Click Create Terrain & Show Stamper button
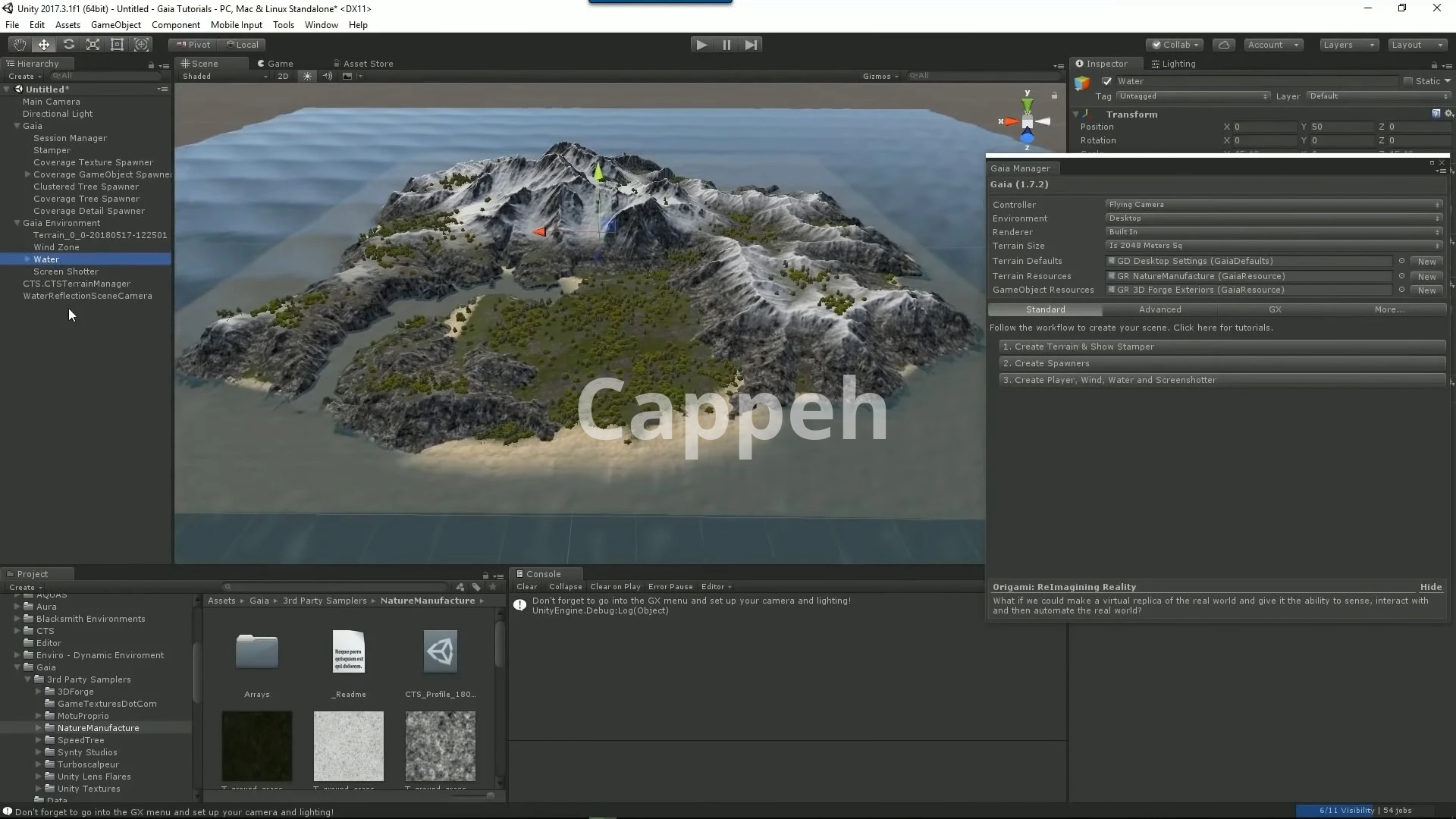Image resolution: width=1456 pixels, height=819 pixels. [1222, 347]
